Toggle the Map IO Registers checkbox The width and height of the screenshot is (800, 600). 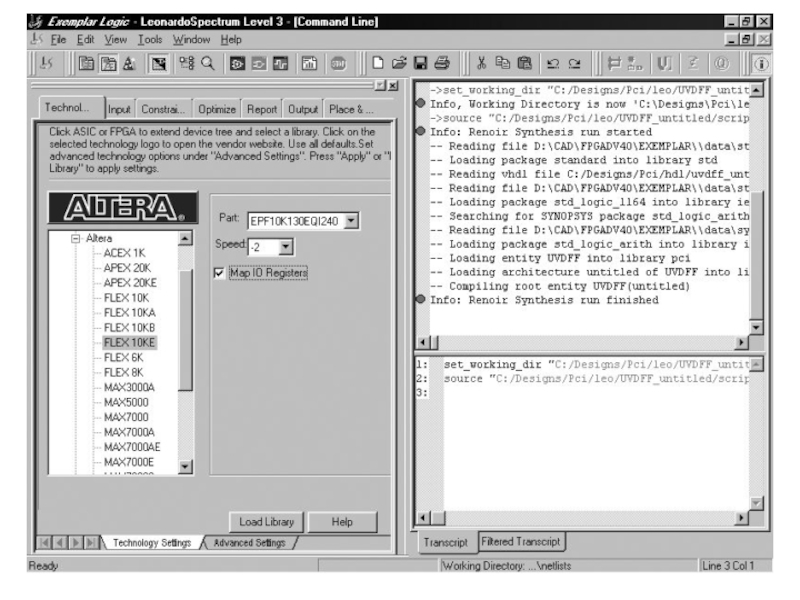pos(221,273)
